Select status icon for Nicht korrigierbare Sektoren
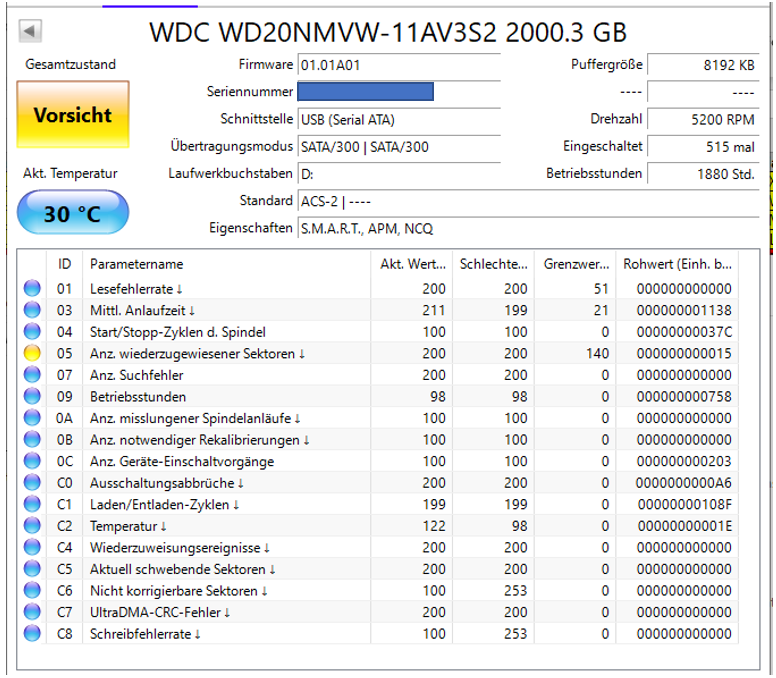776x678 pixels. click(x=32, y=590)
